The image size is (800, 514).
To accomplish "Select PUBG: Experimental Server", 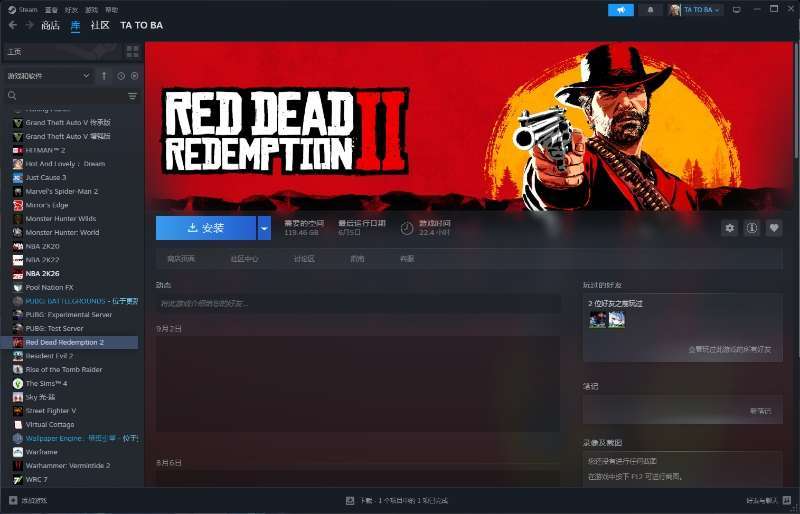I will point(70,314).
